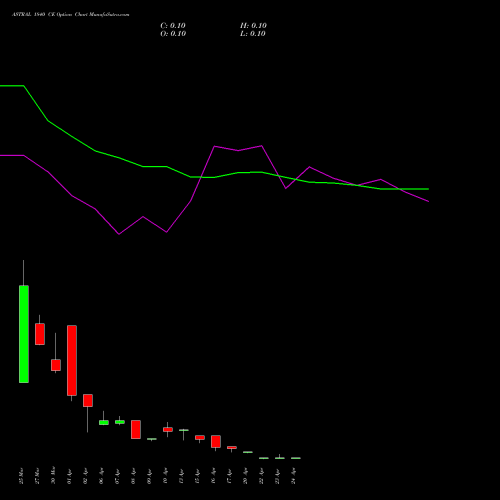Click the small red candle for 17 Apr

tap(232, 447)
